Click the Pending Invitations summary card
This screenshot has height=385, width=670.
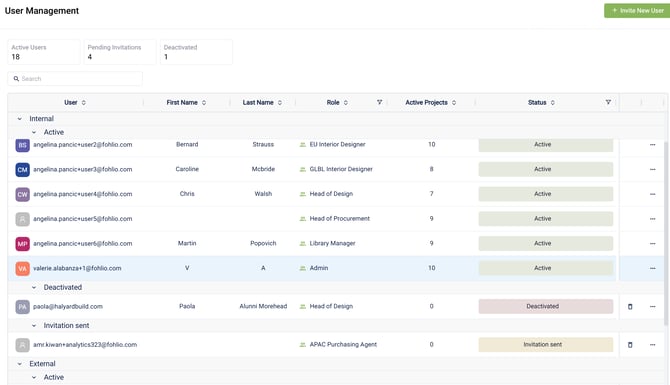click(120, 52)
